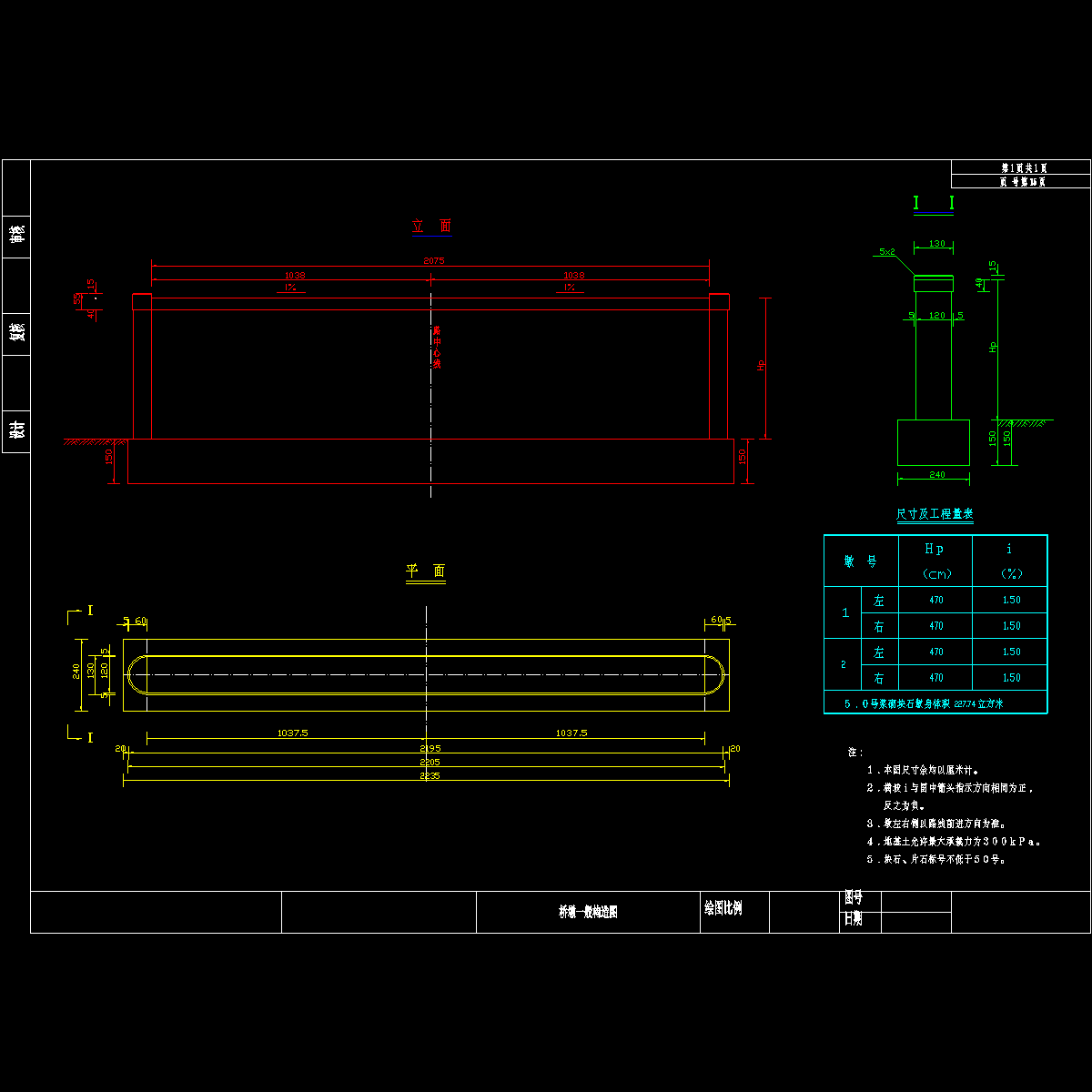Click the 设计 cell in the left strip
Image resolution: width=1092 pixels, height=1092 pixels.
(16, 430)
